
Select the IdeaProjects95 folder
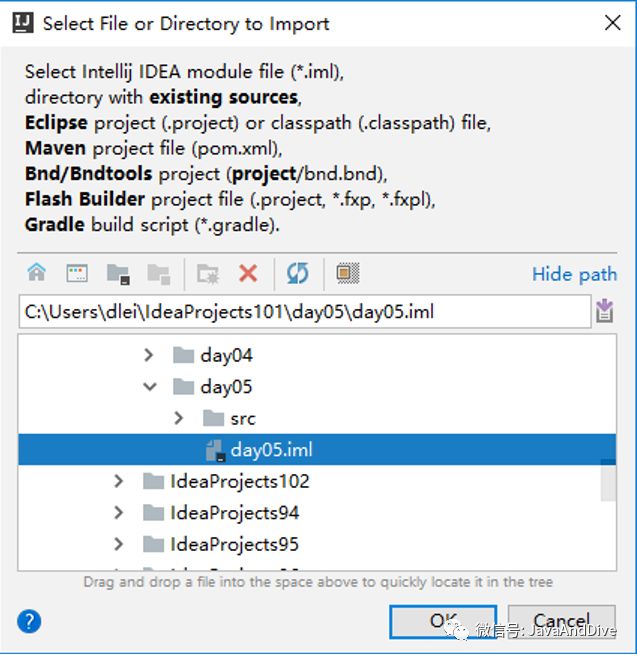click(x=234, y=544)
